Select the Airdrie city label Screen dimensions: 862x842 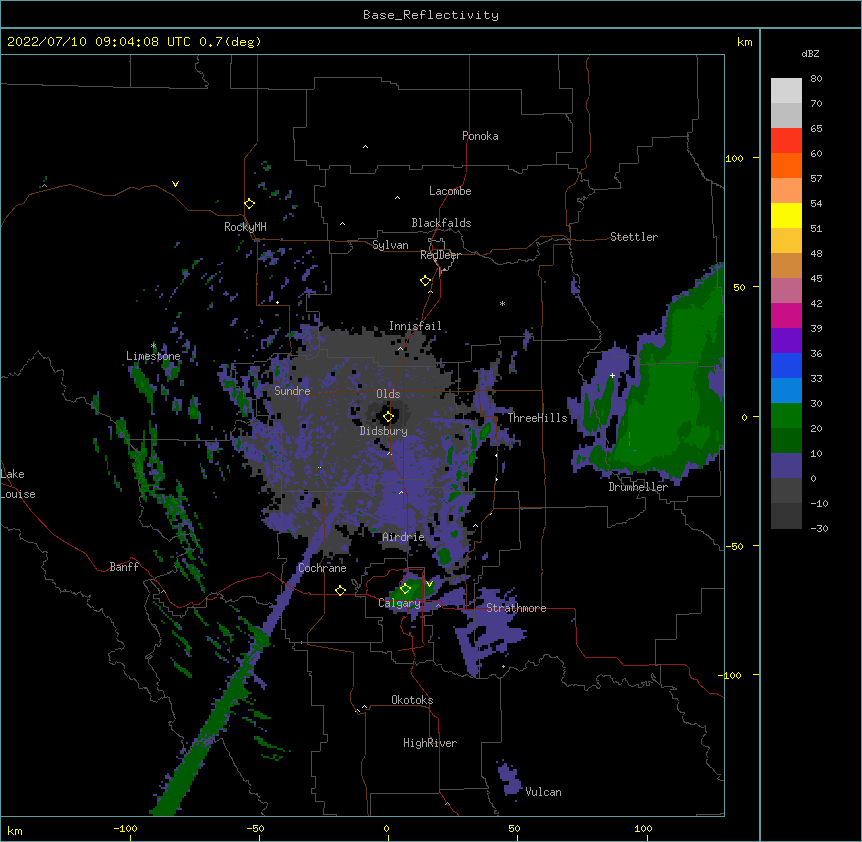[x=403, y=537]
